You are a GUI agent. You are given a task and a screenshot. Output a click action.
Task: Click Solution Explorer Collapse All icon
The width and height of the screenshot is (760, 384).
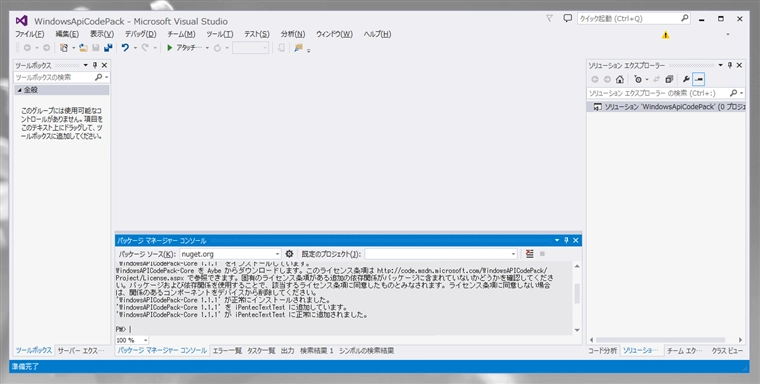(669, 80)
